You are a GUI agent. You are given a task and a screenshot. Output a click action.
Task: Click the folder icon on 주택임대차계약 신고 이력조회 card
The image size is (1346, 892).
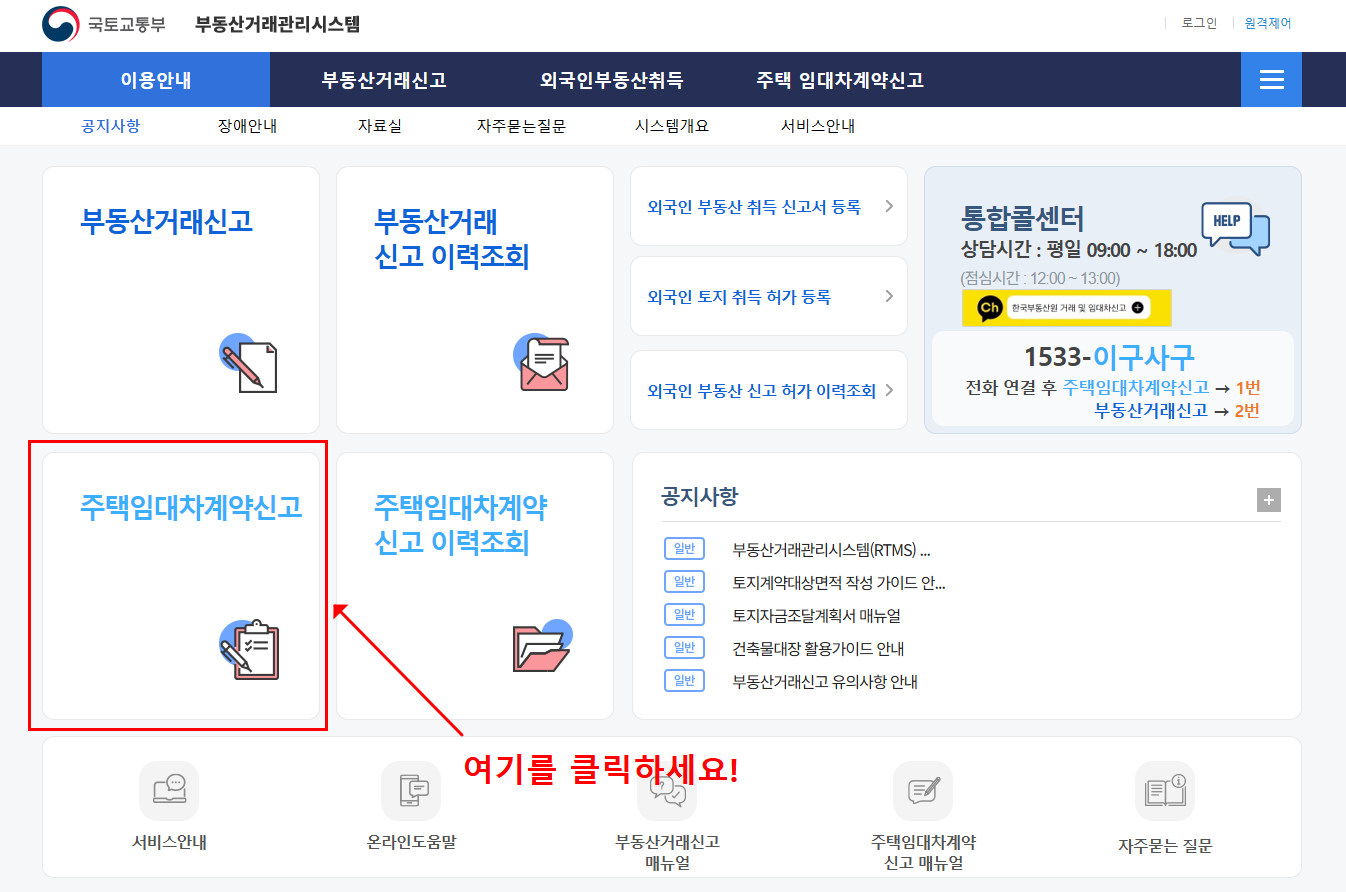[x=539, y=649]
